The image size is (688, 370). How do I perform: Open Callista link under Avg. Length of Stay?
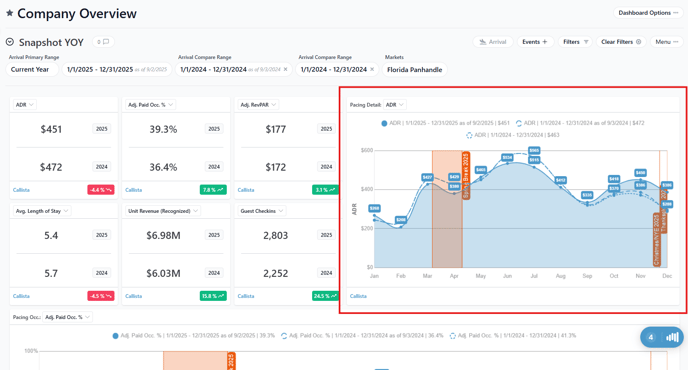point(21,296)
